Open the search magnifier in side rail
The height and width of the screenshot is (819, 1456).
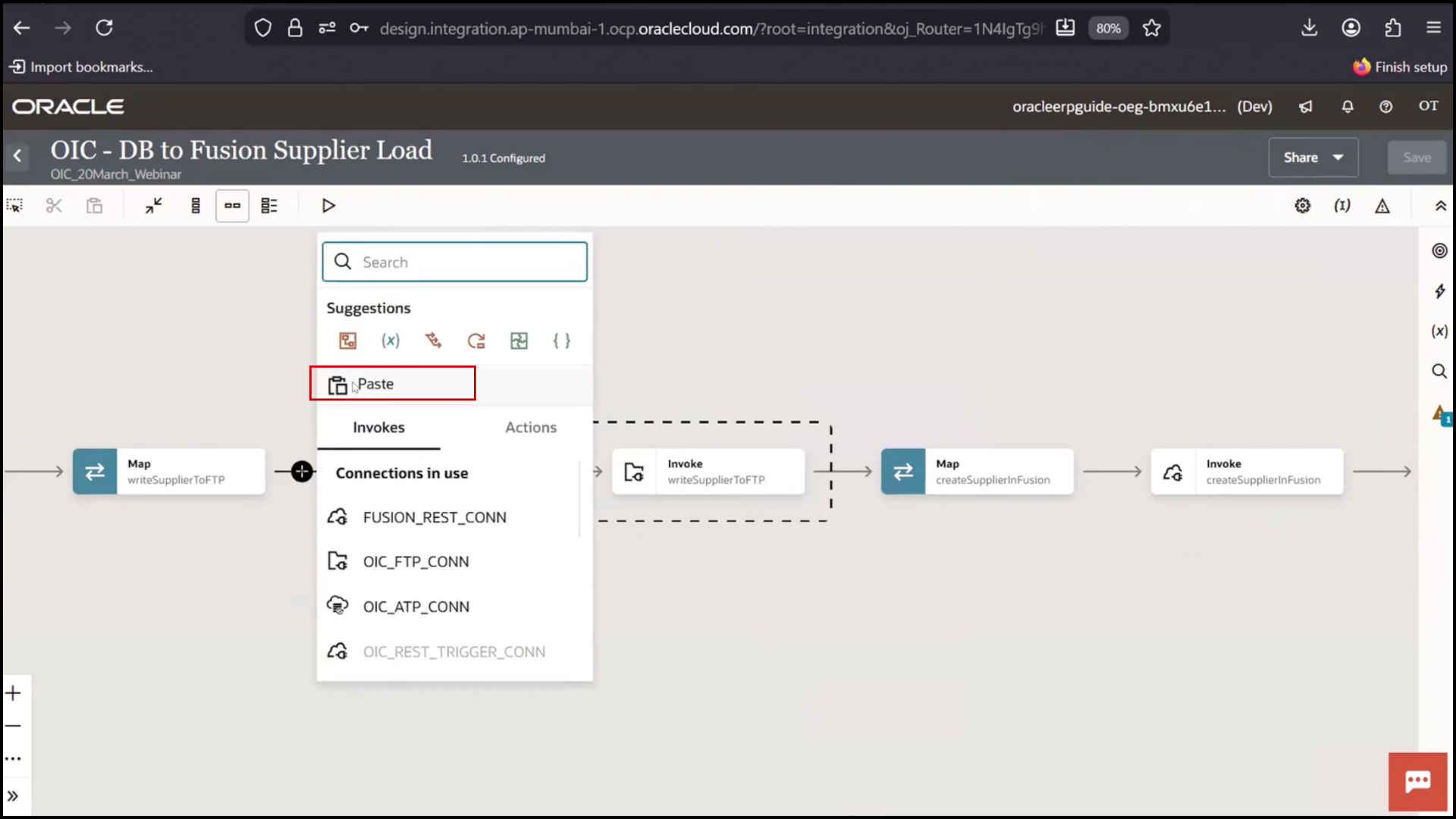point(1439,371)
